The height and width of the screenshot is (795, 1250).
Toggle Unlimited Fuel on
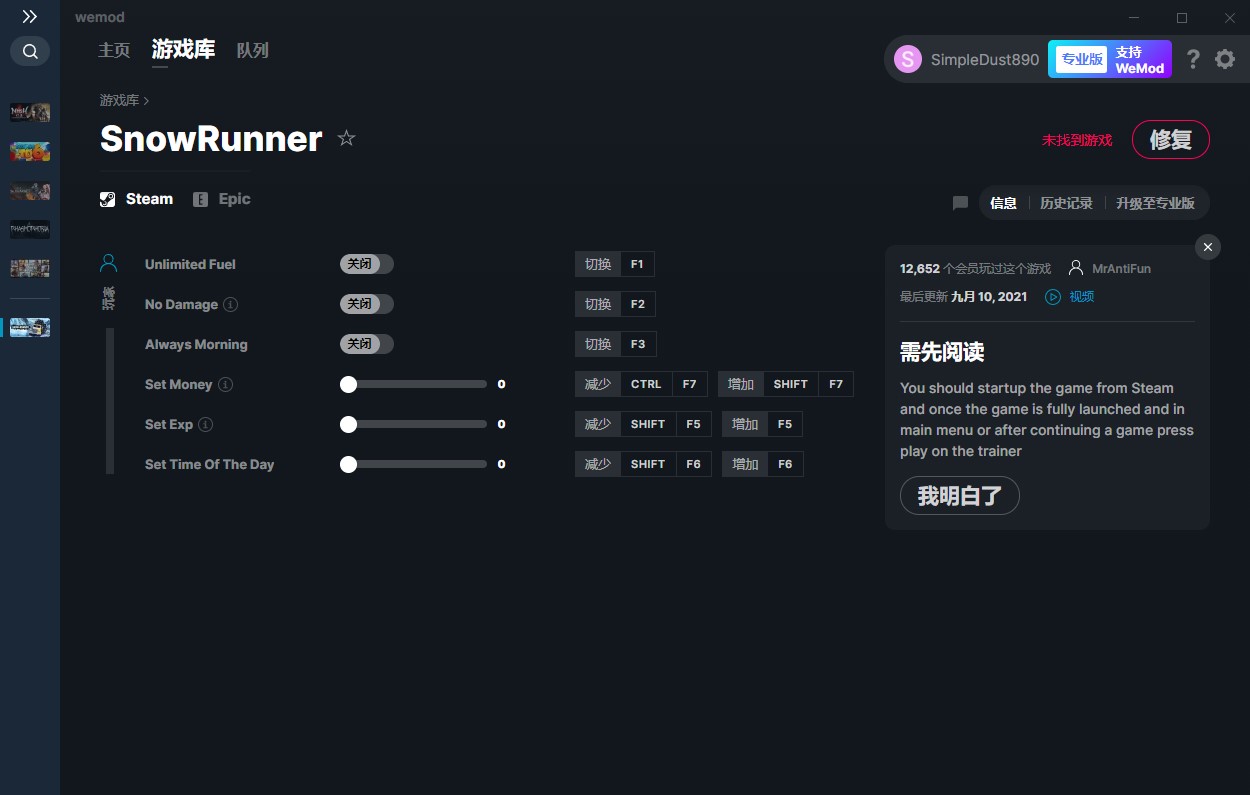pyautogui.click(x=367, y=264)
